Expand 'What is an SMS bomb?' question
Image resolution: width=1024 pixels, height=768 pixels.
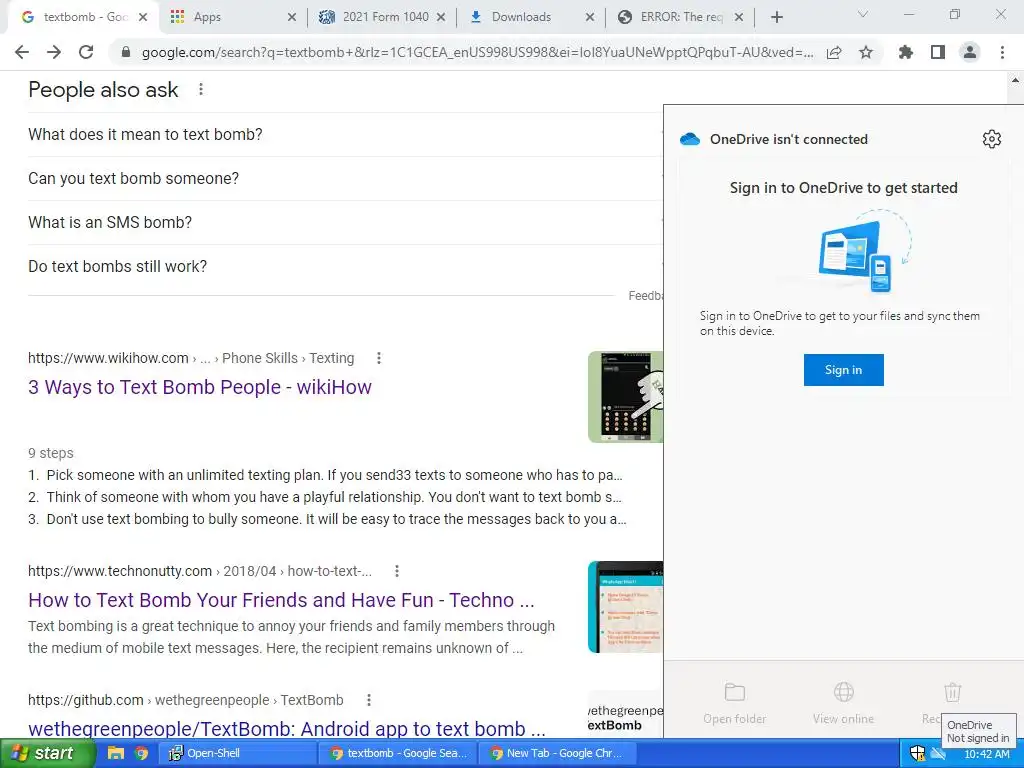(345, 223)
